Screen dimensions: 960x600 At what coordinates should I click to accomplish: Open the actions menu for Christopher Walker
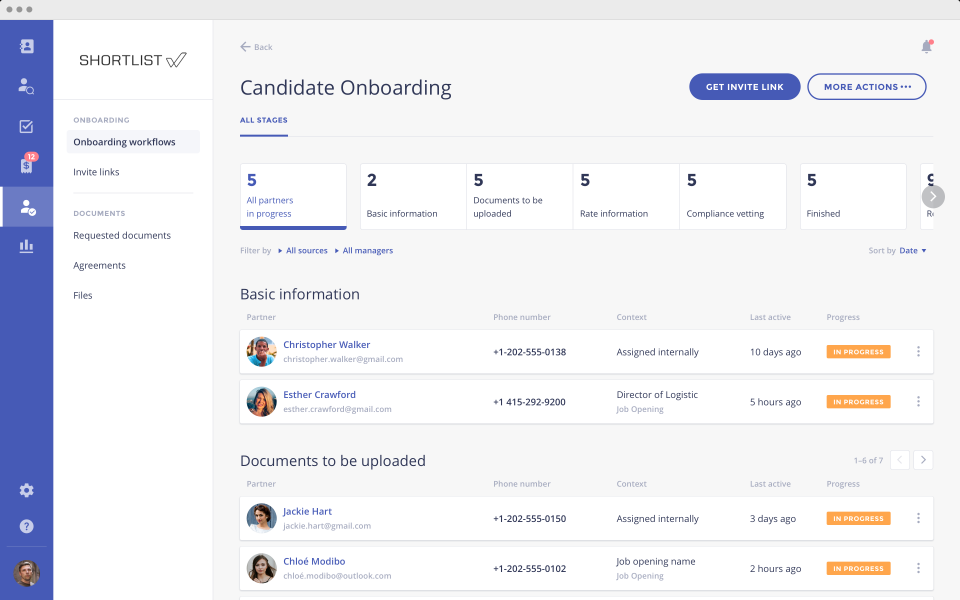click(918, 351)
